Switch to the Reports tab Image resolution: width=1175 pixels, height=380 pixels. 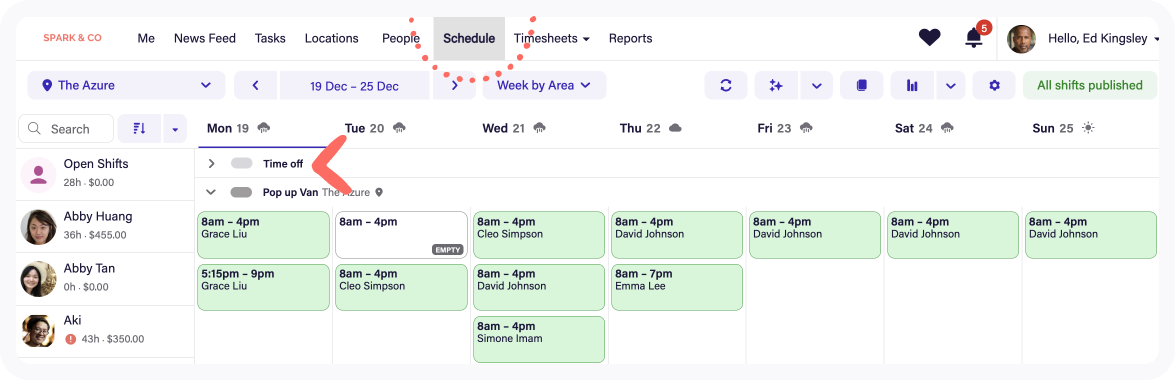tap(630, 38)
